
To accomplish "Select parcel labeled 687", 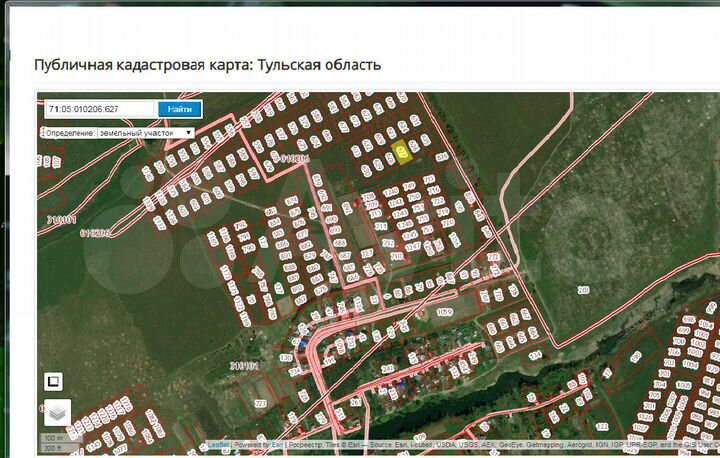I will tap(345, 255).
